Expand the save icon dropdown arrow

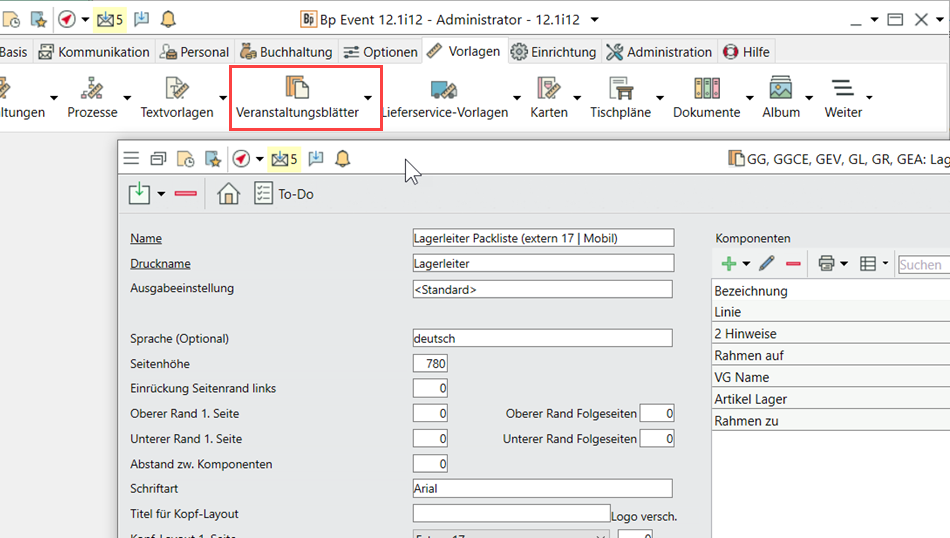click(x=161, y=194)
